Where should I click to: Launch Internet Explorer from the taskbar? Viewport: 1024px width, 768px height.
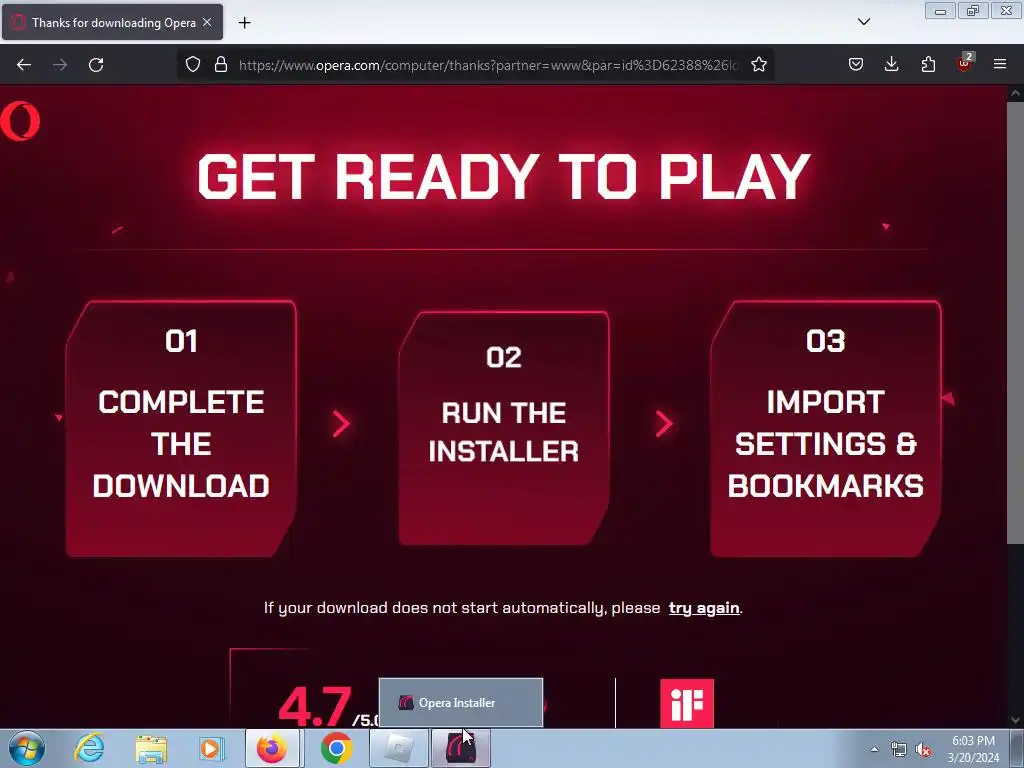coord(89,748)
